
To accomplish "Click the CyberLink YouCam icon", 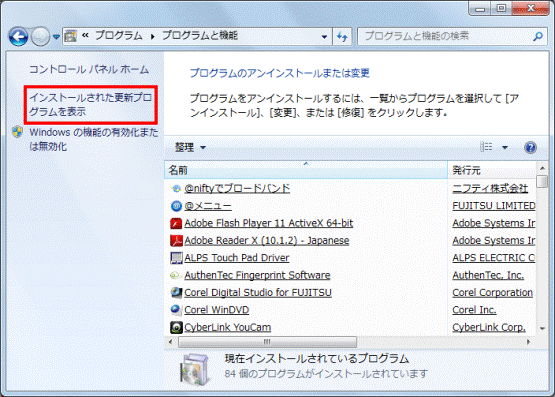I will coord(176,327).
